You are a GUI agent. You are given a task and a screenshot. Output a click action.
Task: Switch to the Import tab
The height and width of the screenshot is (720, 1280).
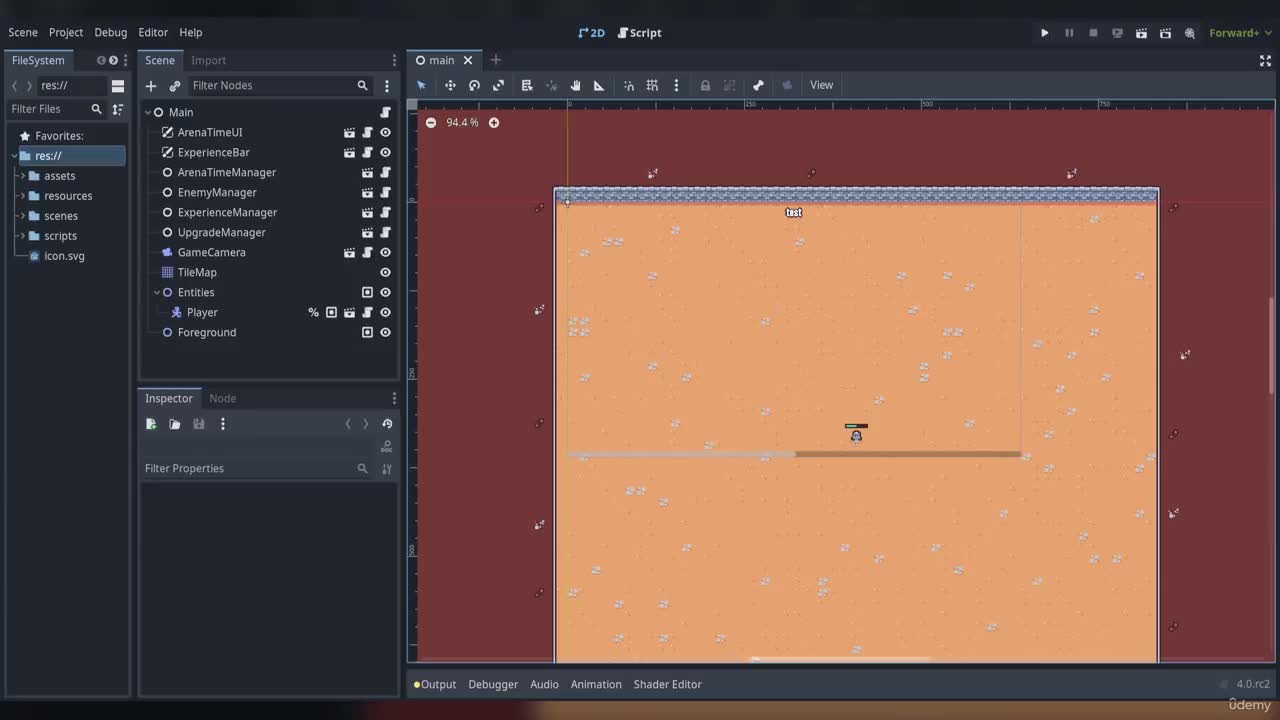click(x=209, y=60)
